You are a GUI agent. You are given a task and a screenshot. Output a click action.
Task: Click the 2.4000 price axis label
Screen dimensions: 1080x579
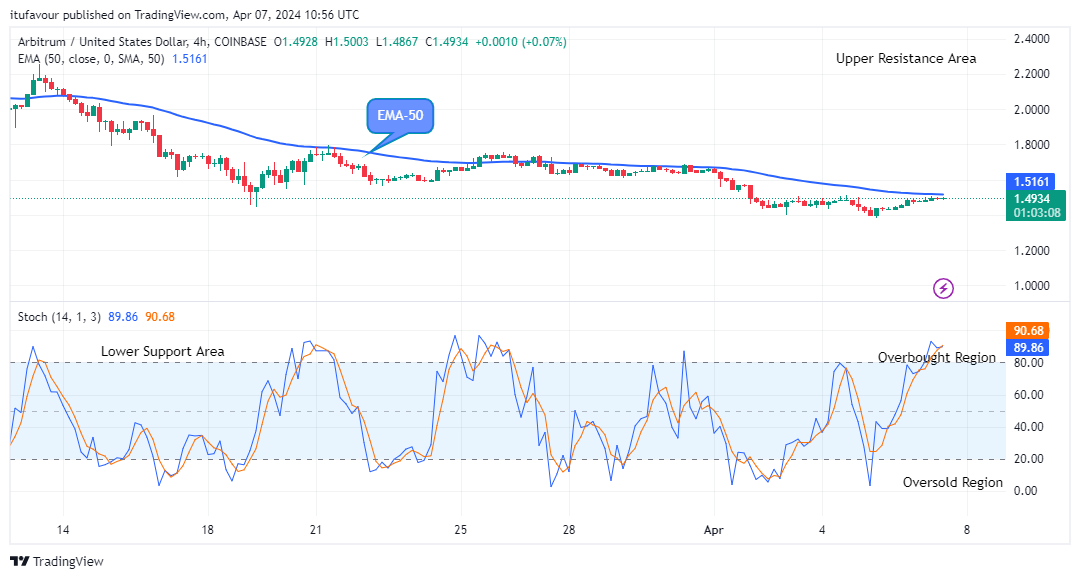click(1032, 39)
